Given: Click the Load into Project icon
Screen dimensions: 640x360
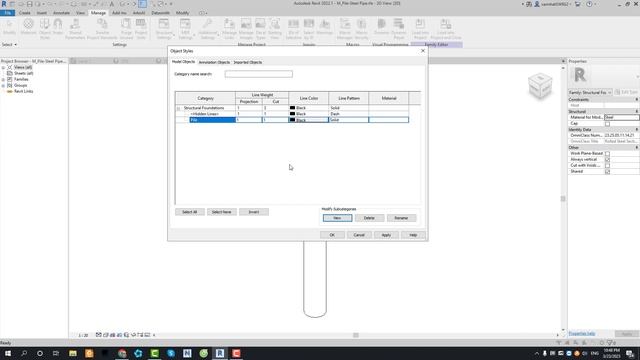Looking at the screenshot, I should coord(420,28).
